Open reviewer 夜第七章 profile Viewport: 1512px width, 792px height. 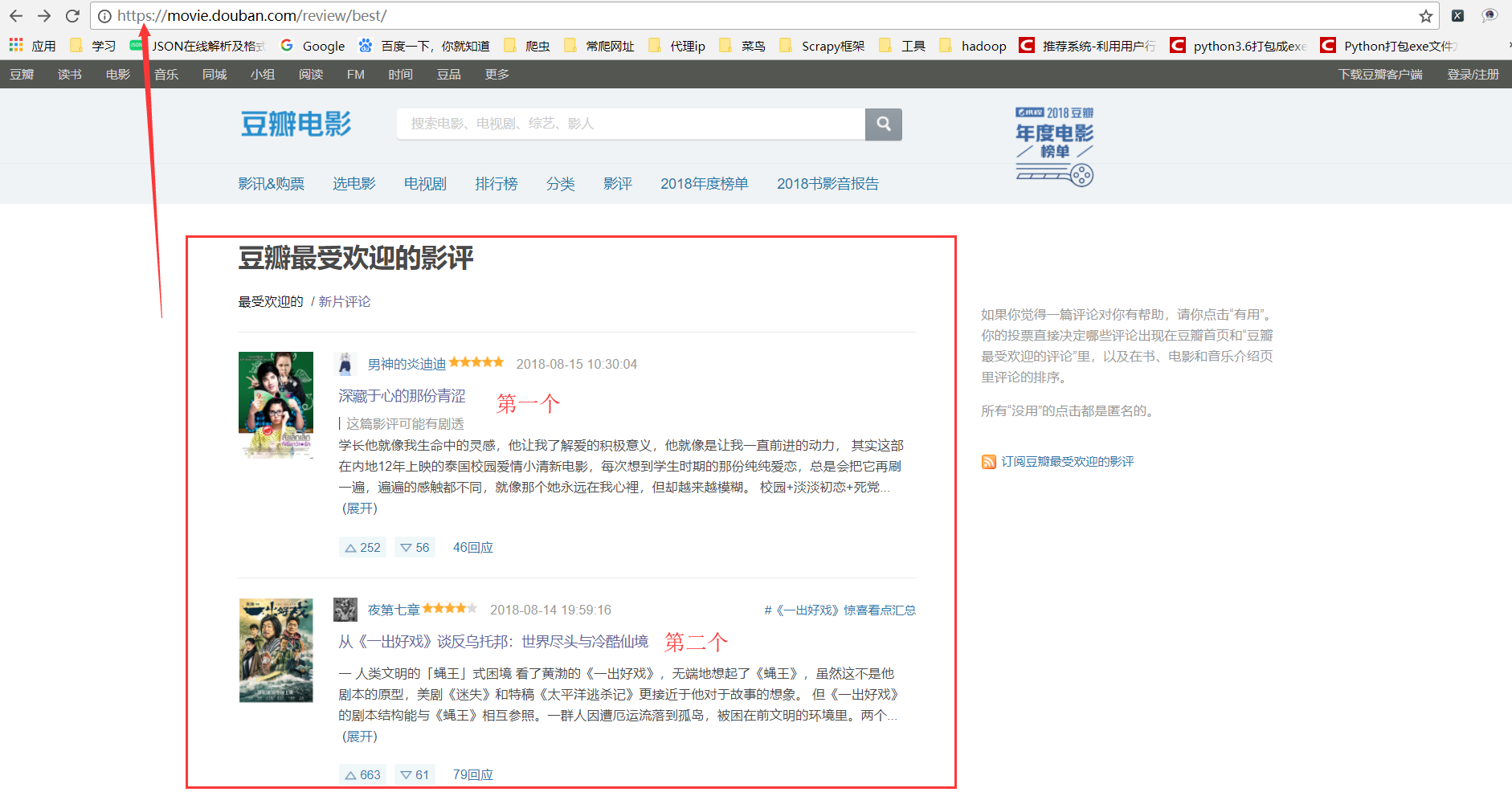394,610
